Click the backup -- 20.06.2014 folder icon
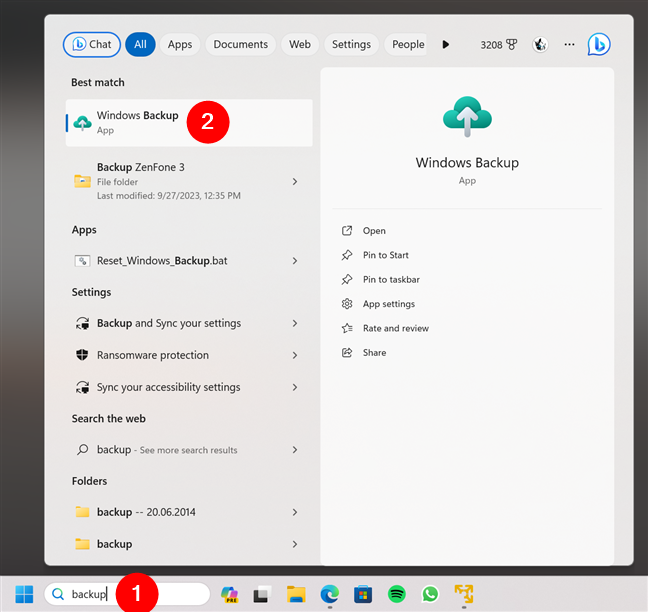The image size is (648, 612). [82, 512]
